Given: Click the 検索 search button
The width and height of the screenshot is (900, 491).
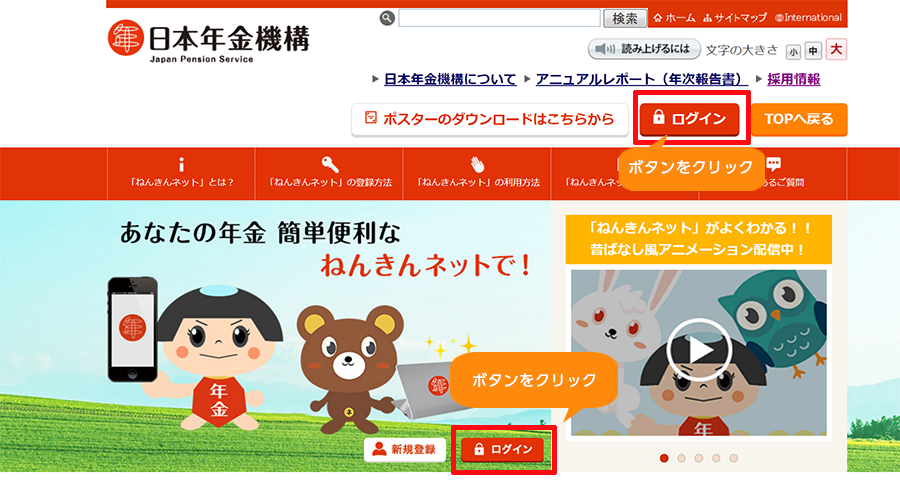Looking at the screenshot, I should (625, 18).
